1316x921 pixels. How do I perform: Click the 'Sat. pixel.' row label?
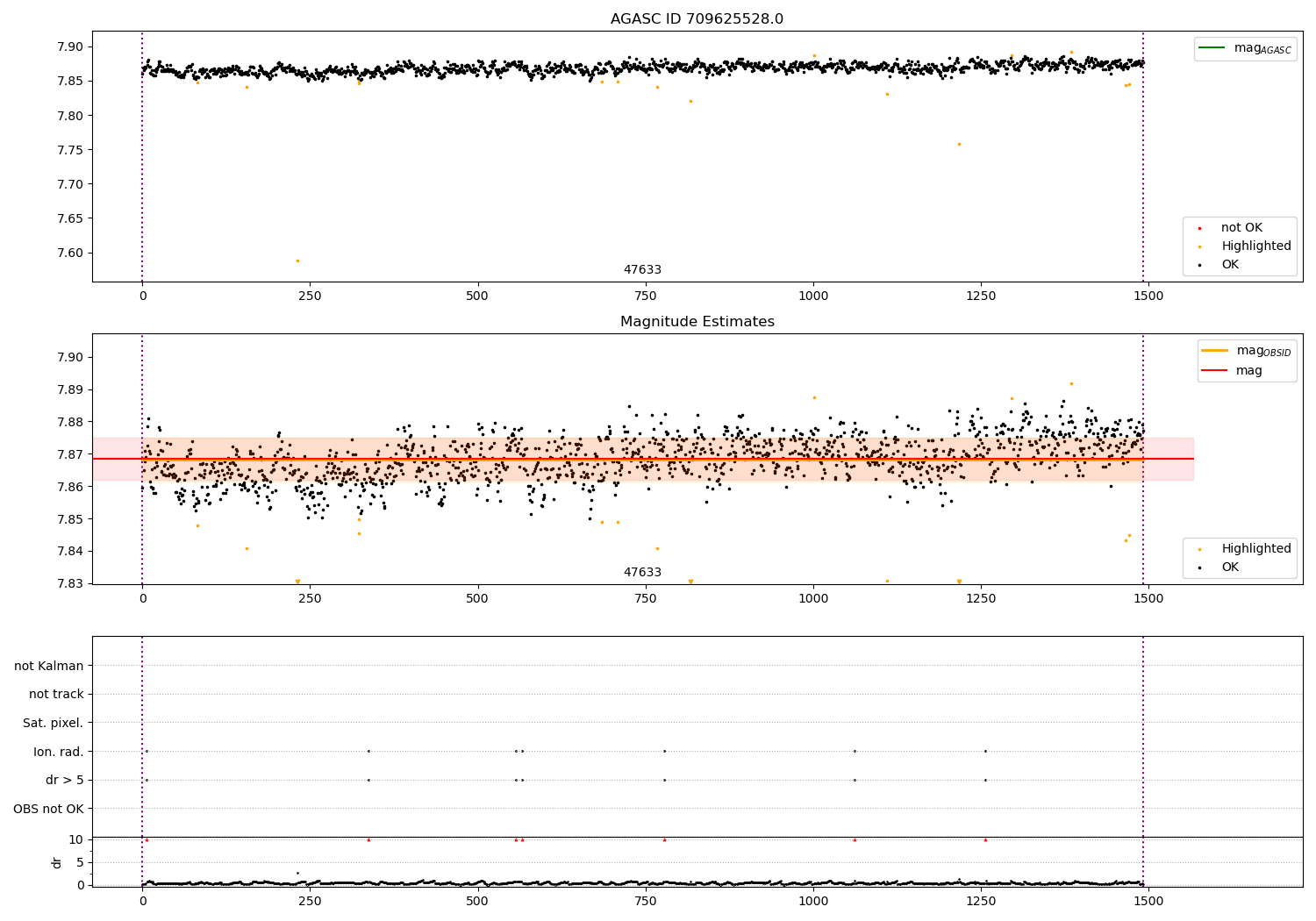53,724
